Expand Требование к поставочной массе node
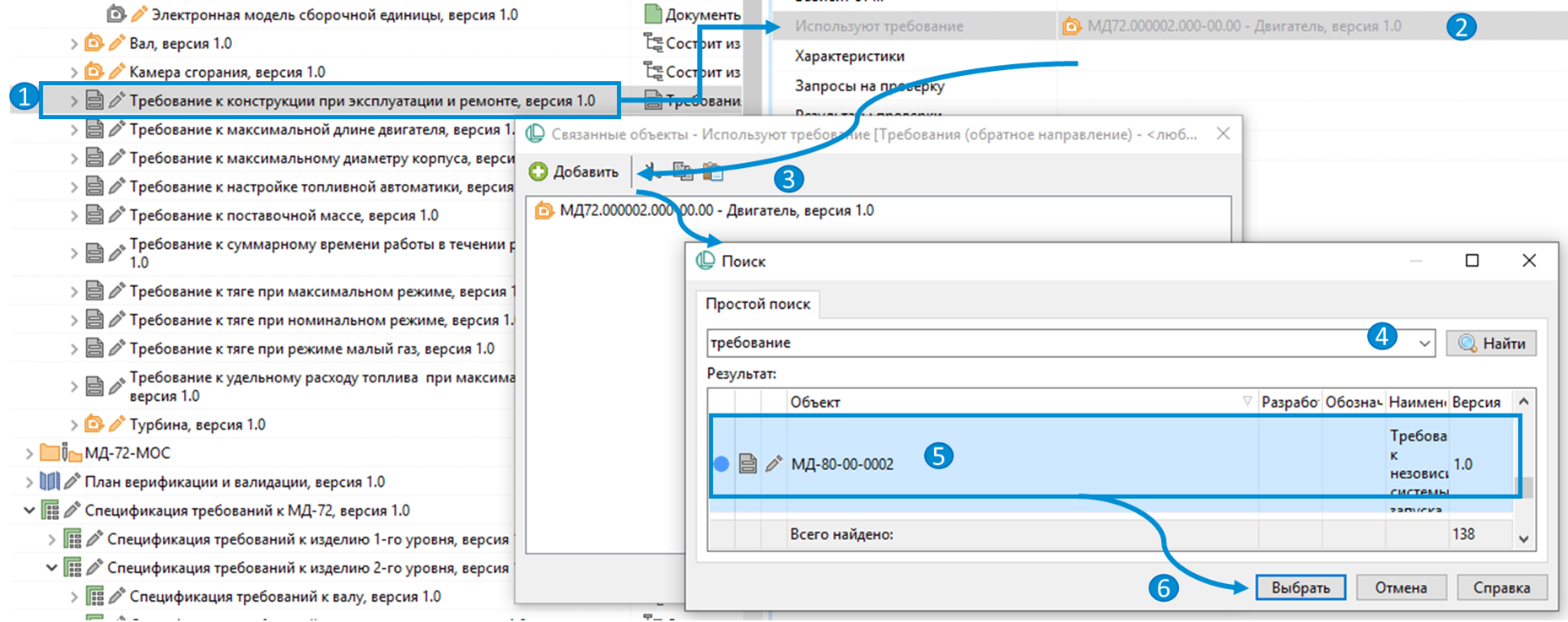The image size is (1568, 622). pyautogui.click(x=73, y=216)
